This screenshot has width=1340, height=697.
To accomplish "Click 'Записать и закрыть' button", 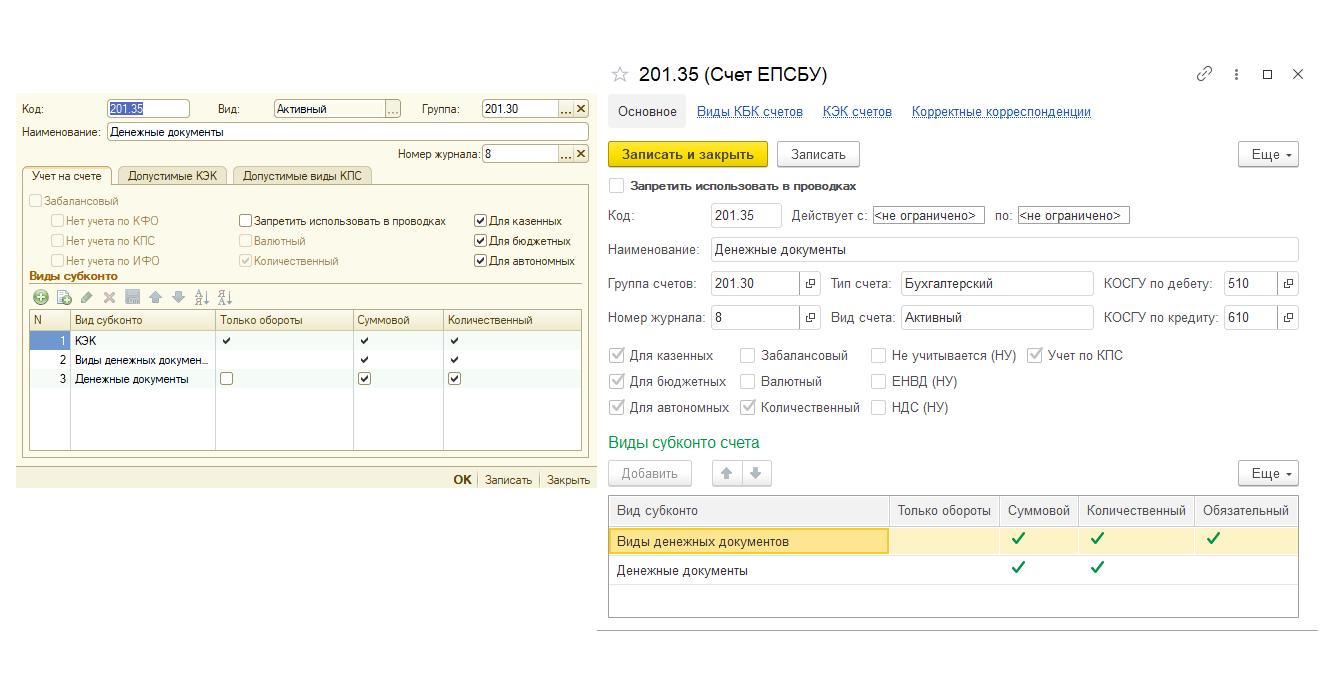I will coord(687,155).
